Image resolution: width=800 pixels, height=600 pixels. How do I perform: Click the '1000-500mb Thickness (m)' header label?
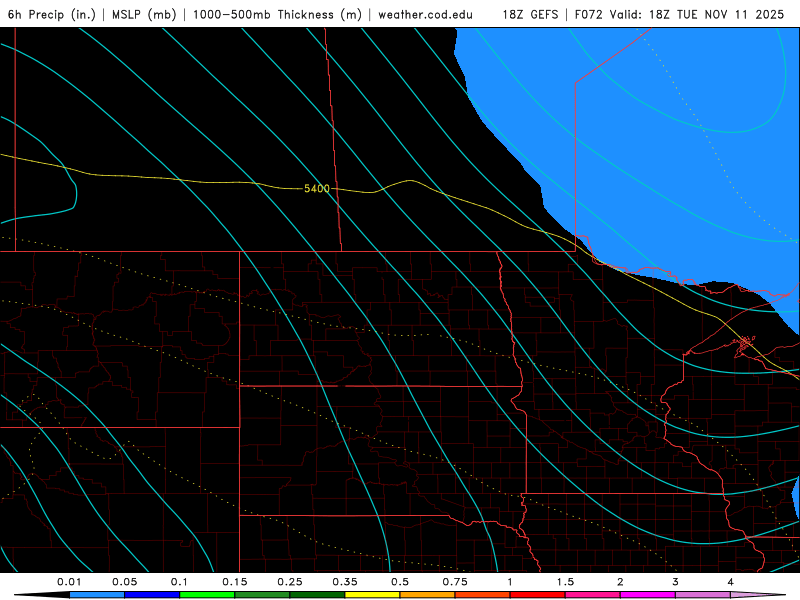point(277,14)
